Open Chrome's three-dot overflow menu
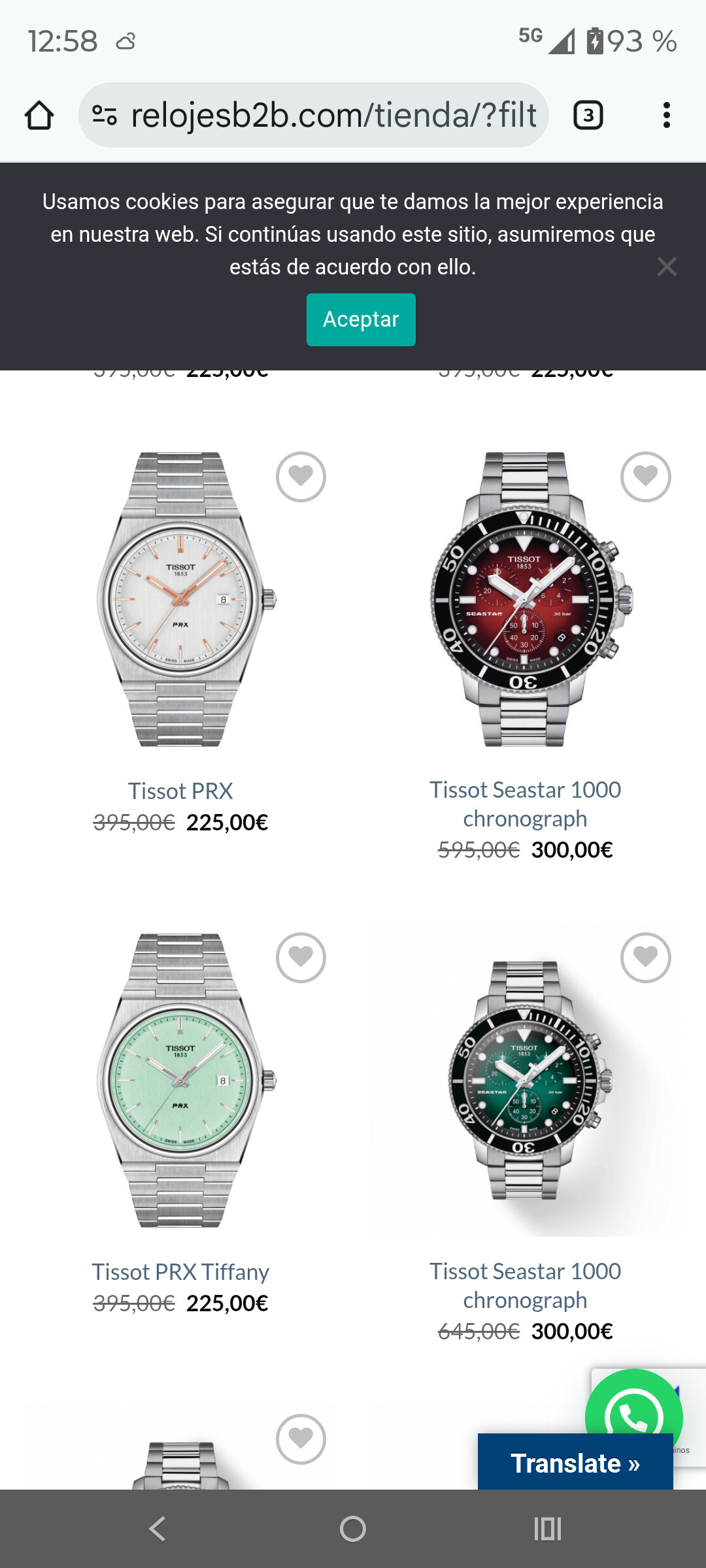This screenshot has width=706, height=1568. click(x=666, y=116)
